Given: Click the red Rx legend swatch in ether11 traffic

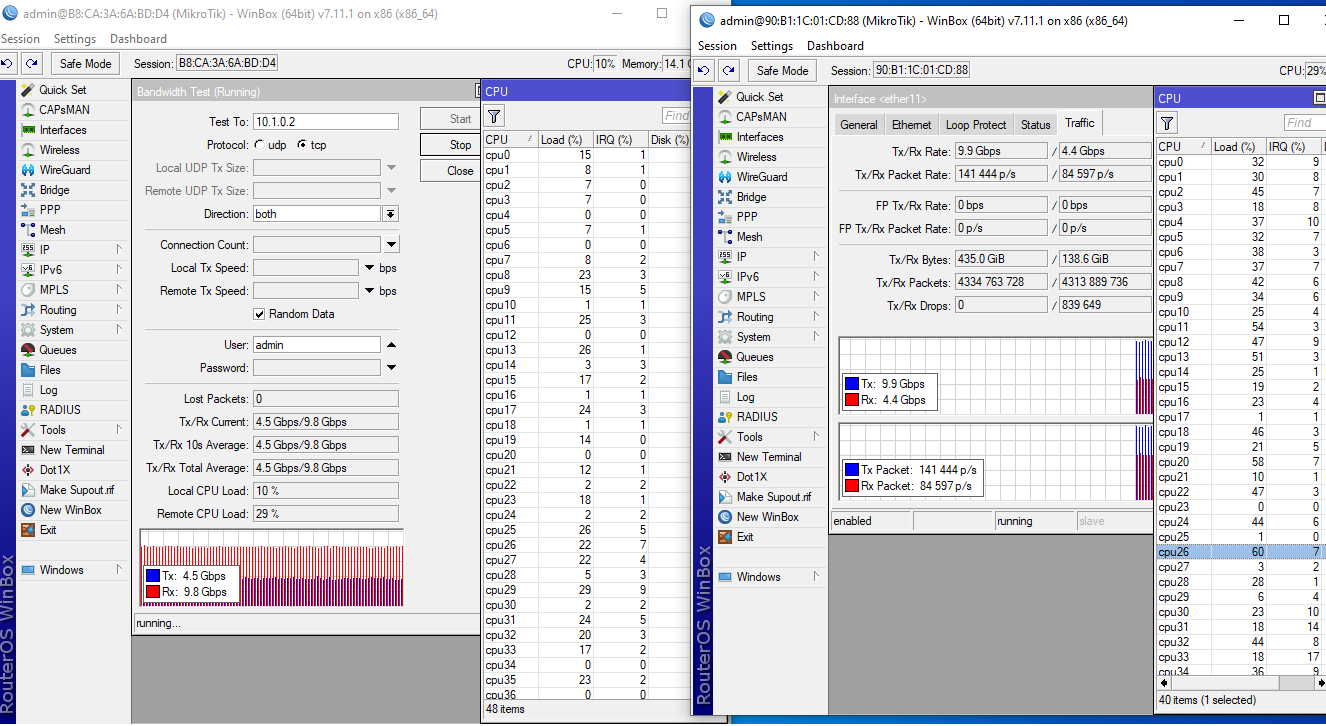Looking at the screenshot, I should 851,400.
